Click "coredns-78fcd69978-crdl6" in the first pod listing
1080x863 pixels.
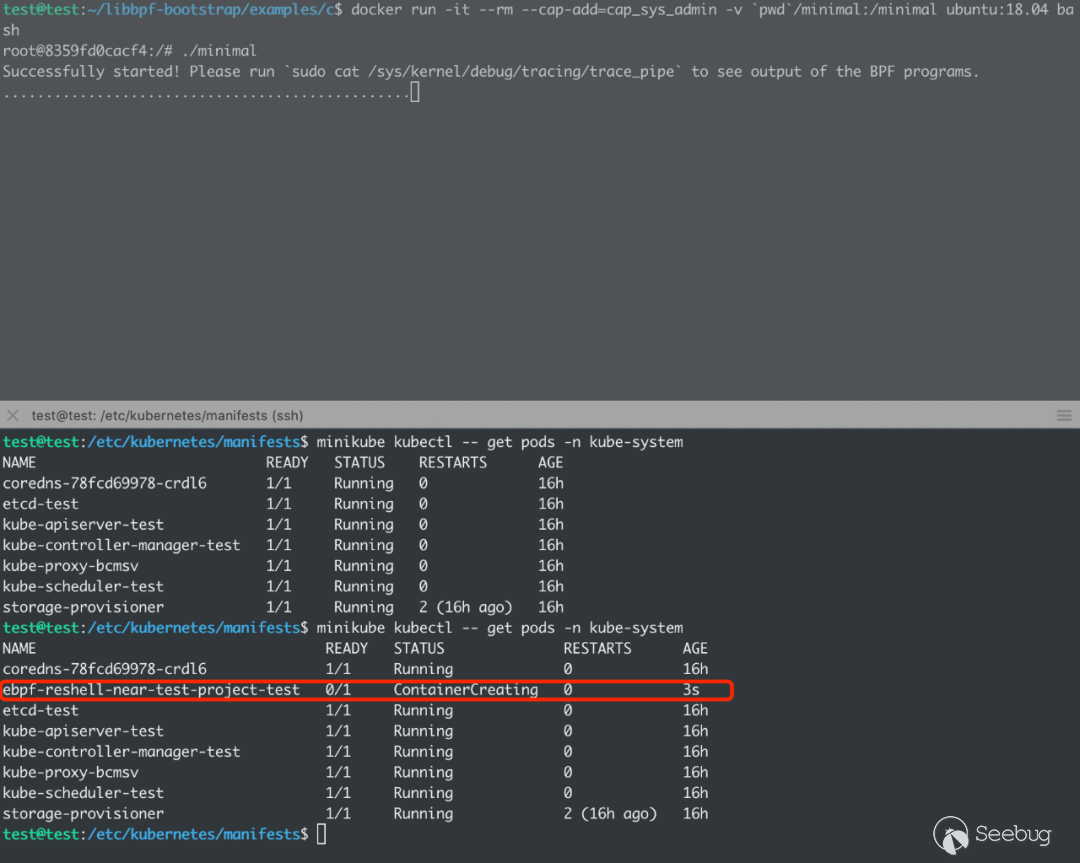coord(105,484)
